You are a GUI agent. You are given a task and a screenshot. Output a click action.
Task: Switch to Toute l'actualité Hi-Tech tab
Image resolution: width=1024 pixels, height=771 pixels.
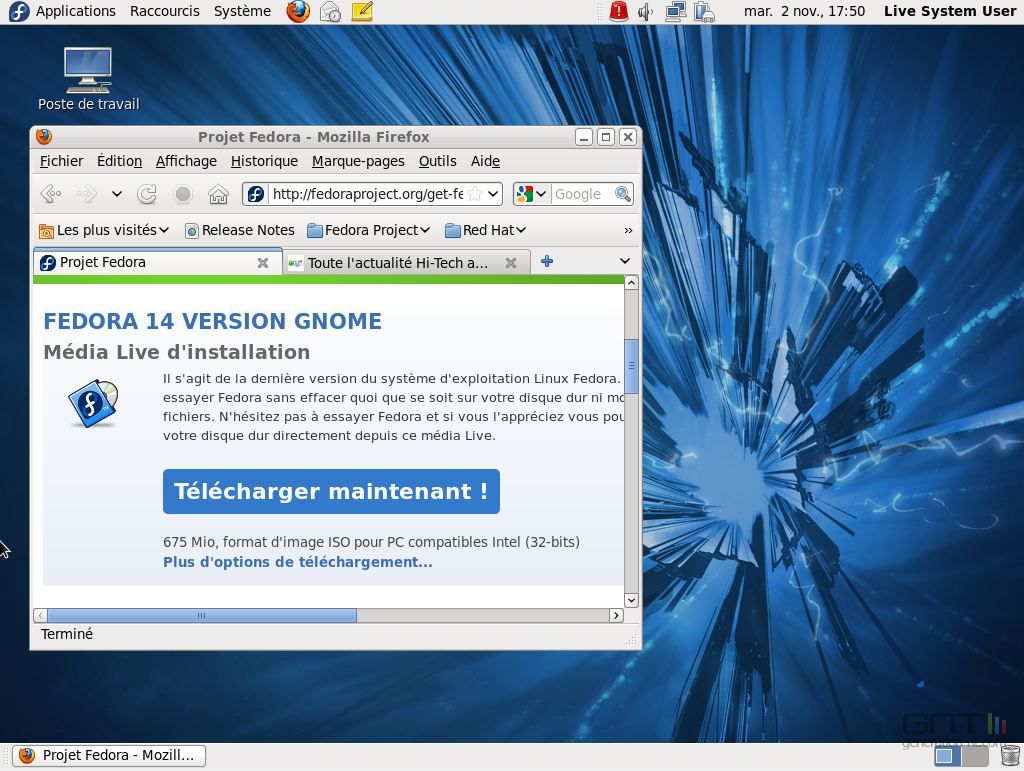pyautogui.click(x=405, y=263)
